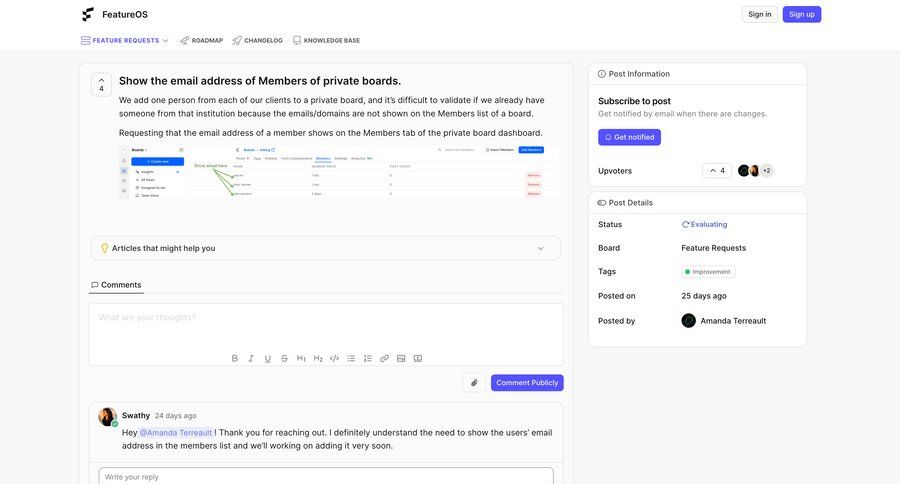Apply italic formatting in the comment editor

point(251,358)
